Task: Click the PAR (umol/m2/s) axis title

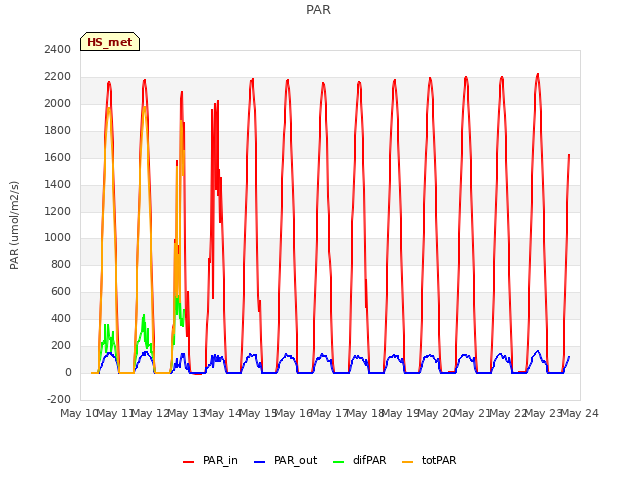Action: point(14,225)
